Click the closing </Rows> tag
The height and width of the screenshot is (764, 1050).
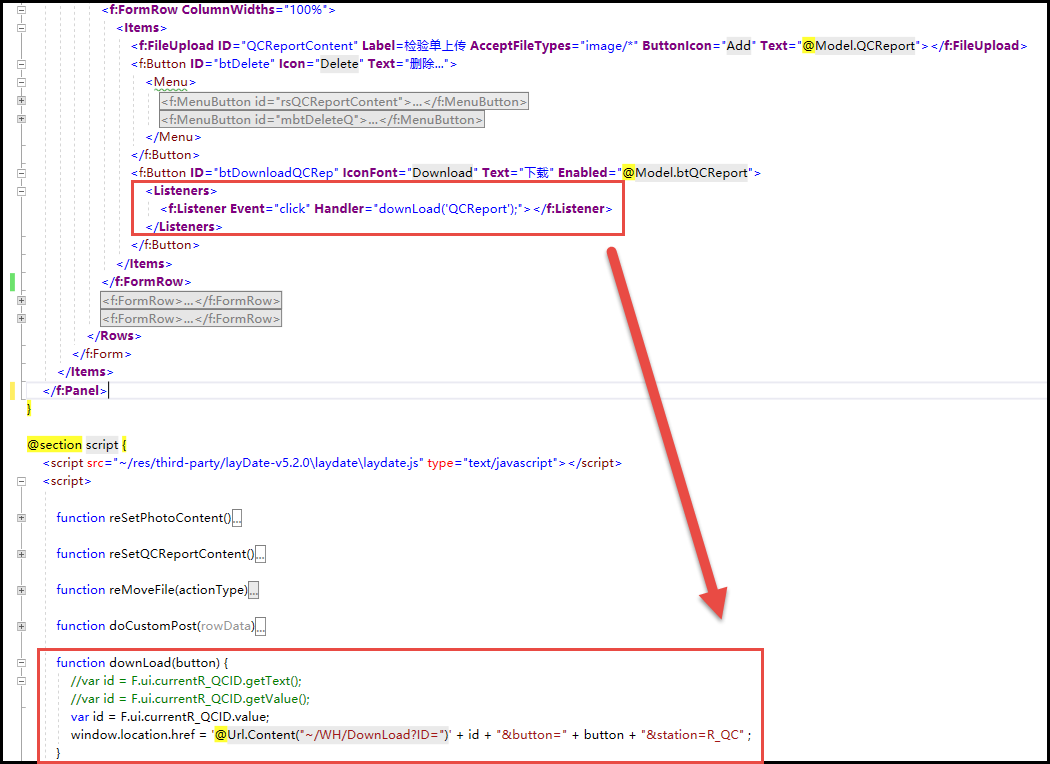pyautogui.click(x=115, y=336)
